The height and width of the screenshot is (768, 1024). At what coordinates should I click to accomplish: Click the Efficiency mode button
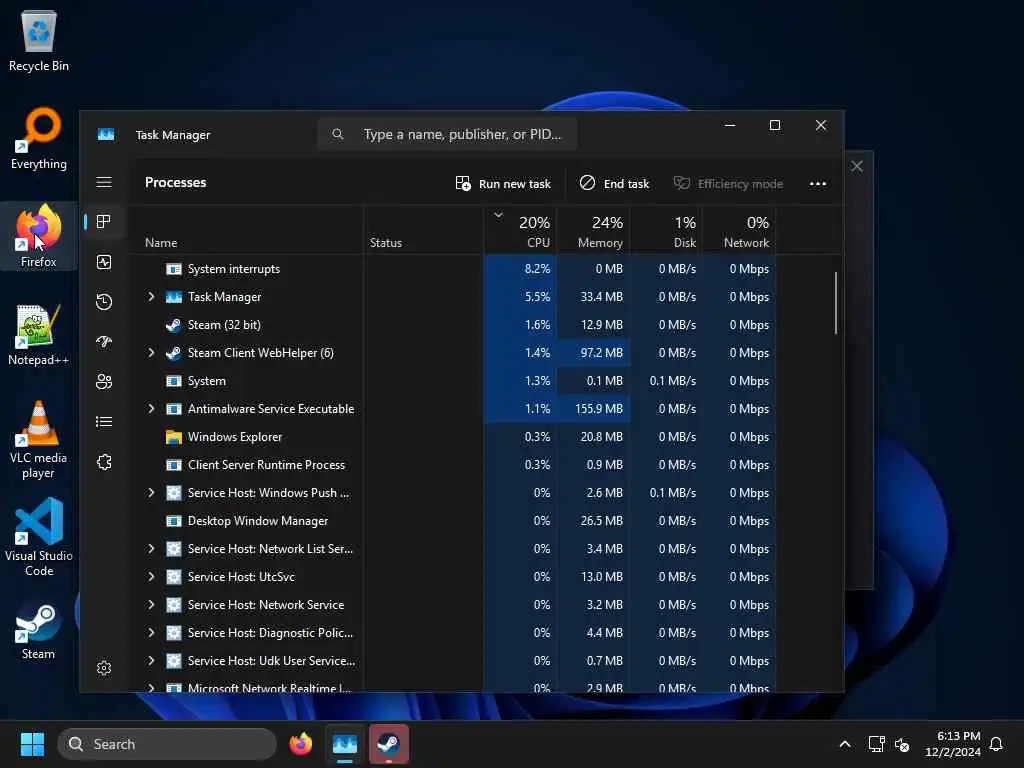[728, 184]
